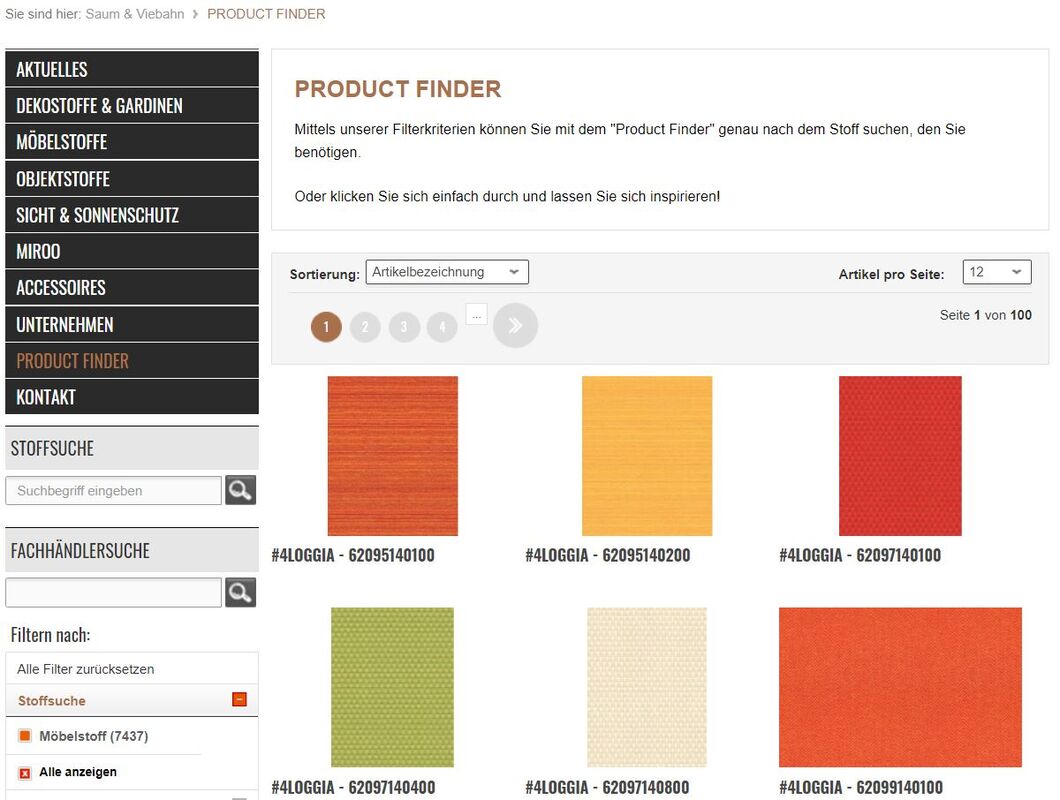
Task: Click the Stoffsuche magnifier search icon
Action: pos(240,490)
